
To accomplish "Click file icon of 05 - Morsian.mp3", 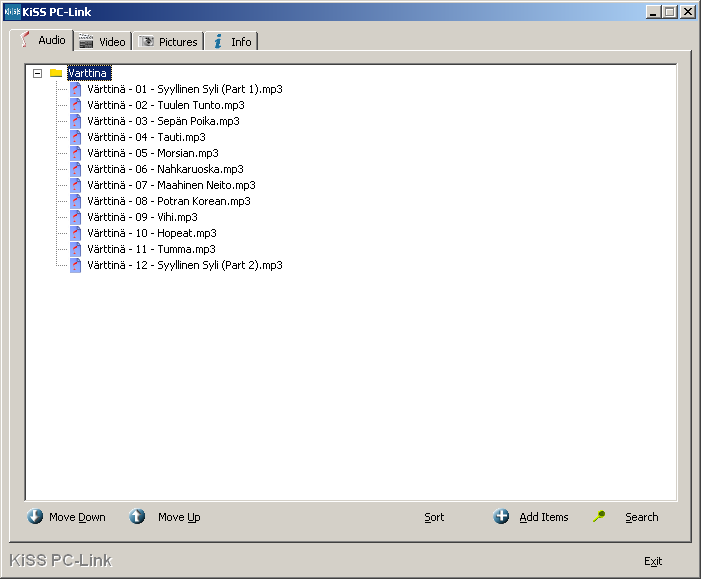I will pos(76,153).
